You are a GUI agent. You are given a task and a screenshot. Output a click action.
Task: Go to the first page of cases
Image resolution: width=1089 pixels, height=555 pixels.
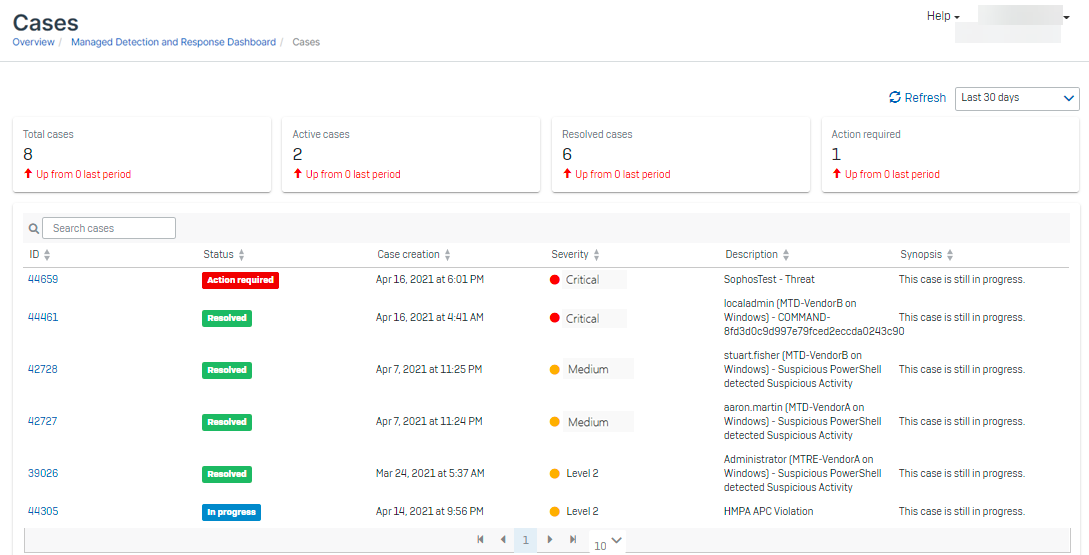tap(480, 540)
